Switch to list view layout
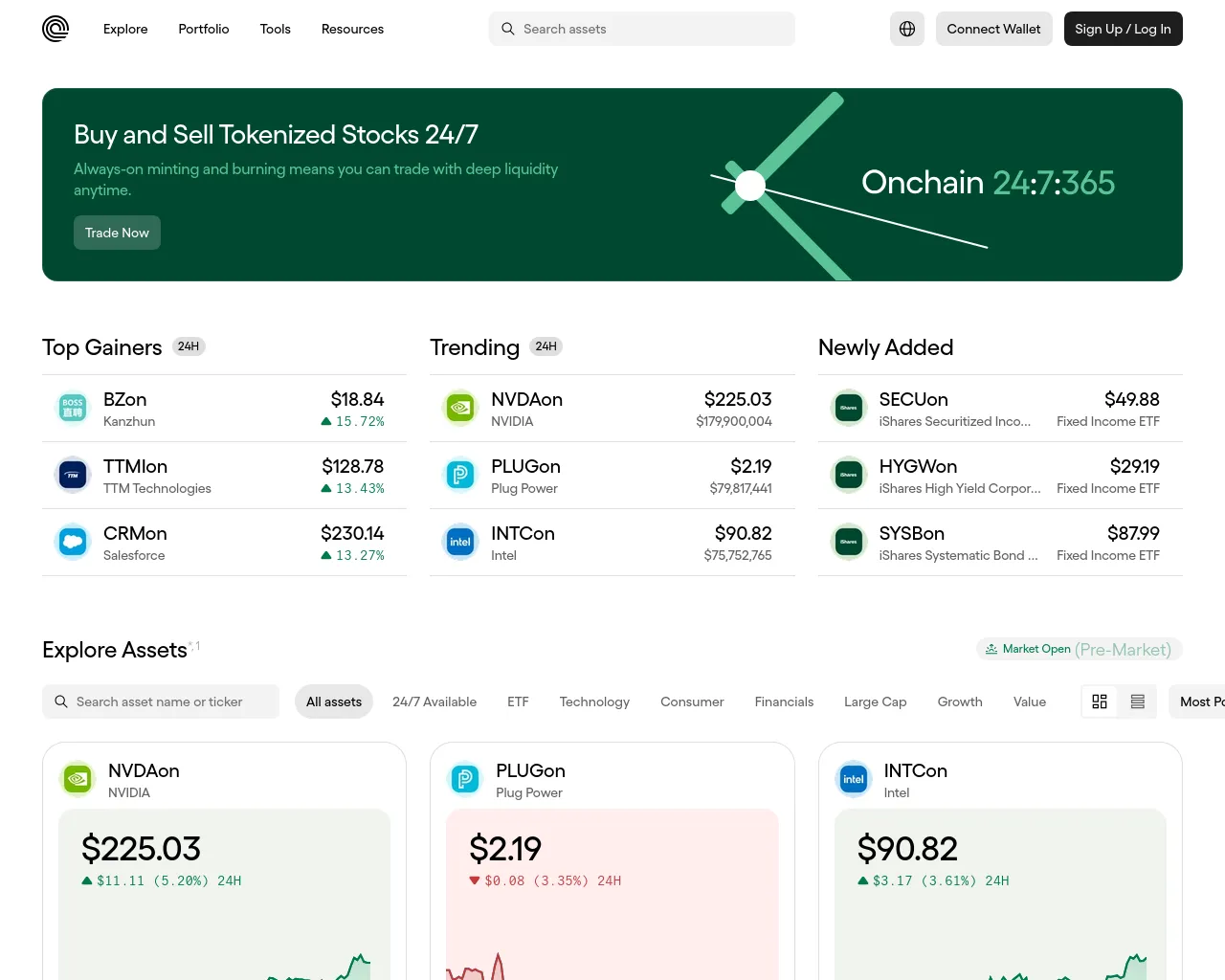This screenshot has width=1225, height=980. 1138,702
